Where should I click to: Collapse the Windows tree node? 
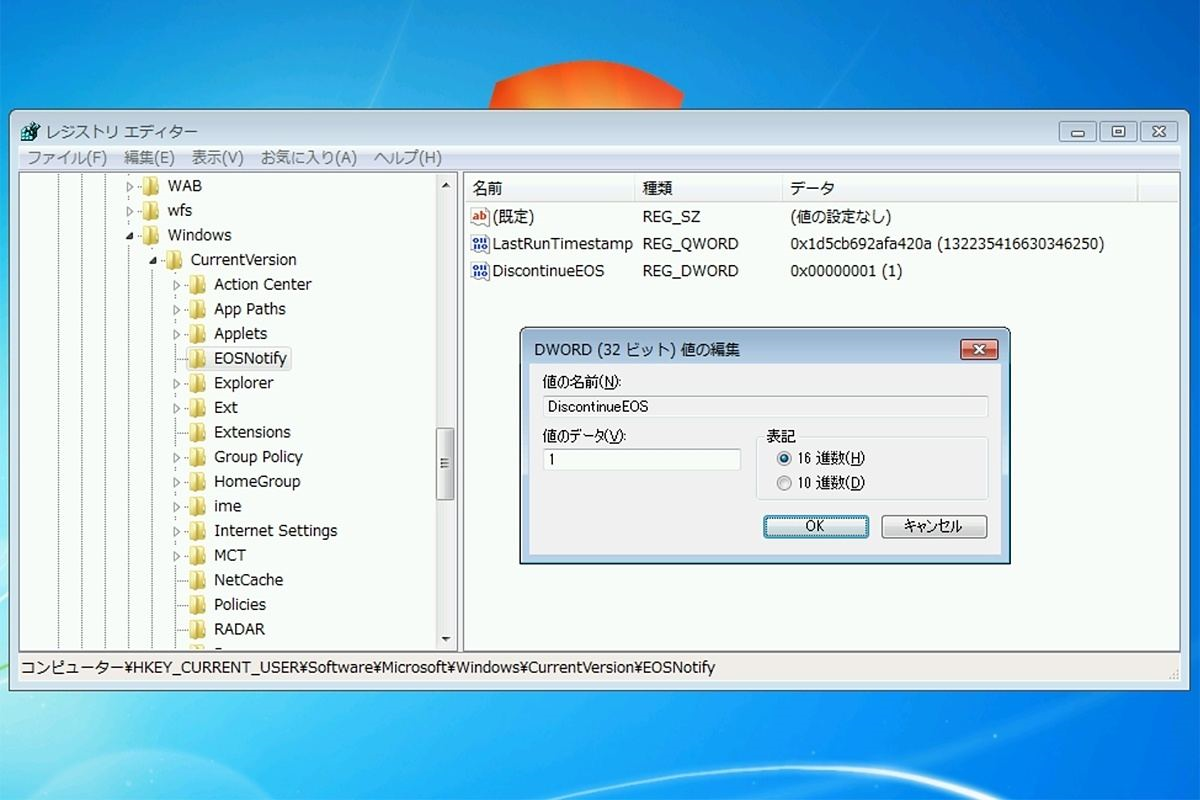click(x=129, y=236)
